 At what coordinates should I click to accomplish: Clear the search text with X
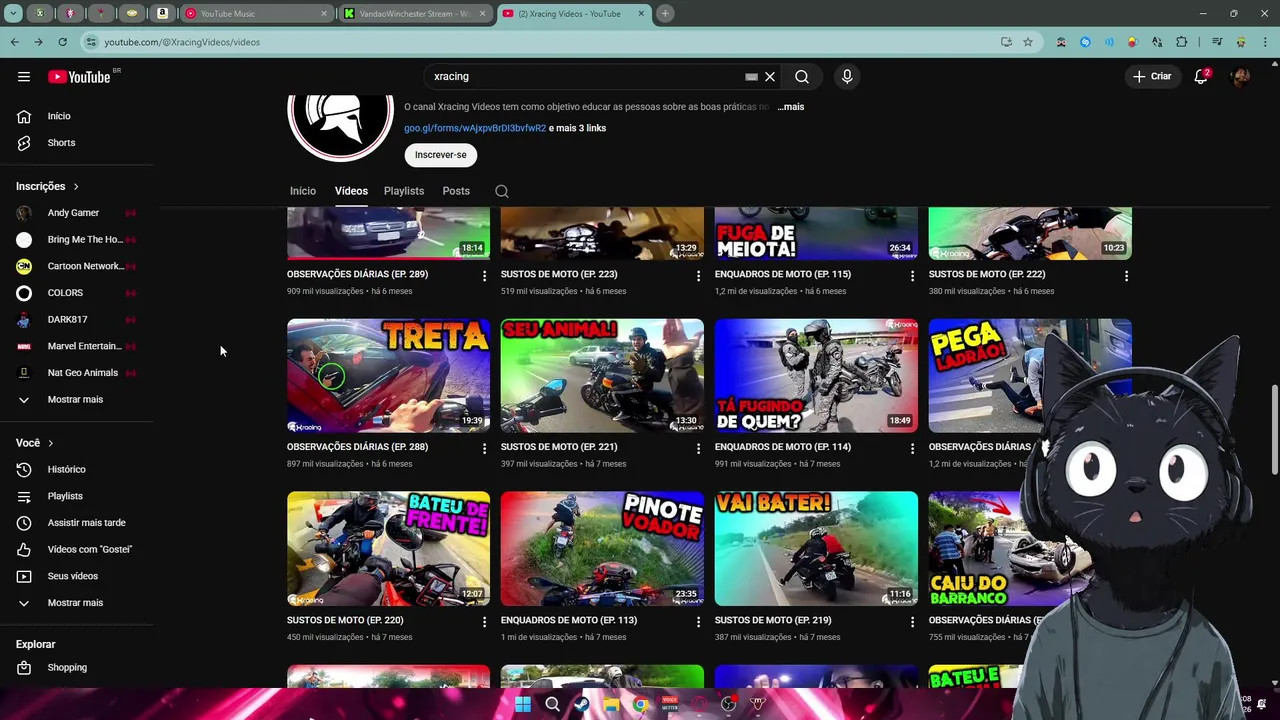point(770,76)
